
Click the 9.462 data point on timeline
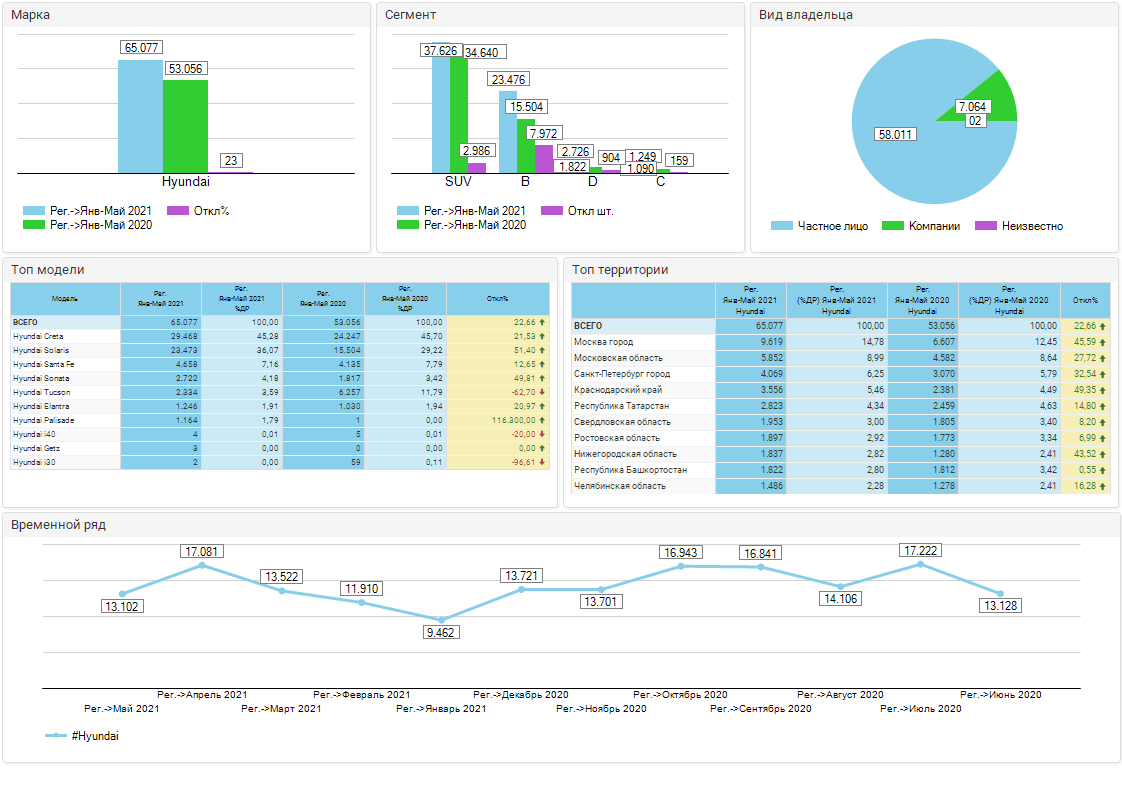coord(441,619)
